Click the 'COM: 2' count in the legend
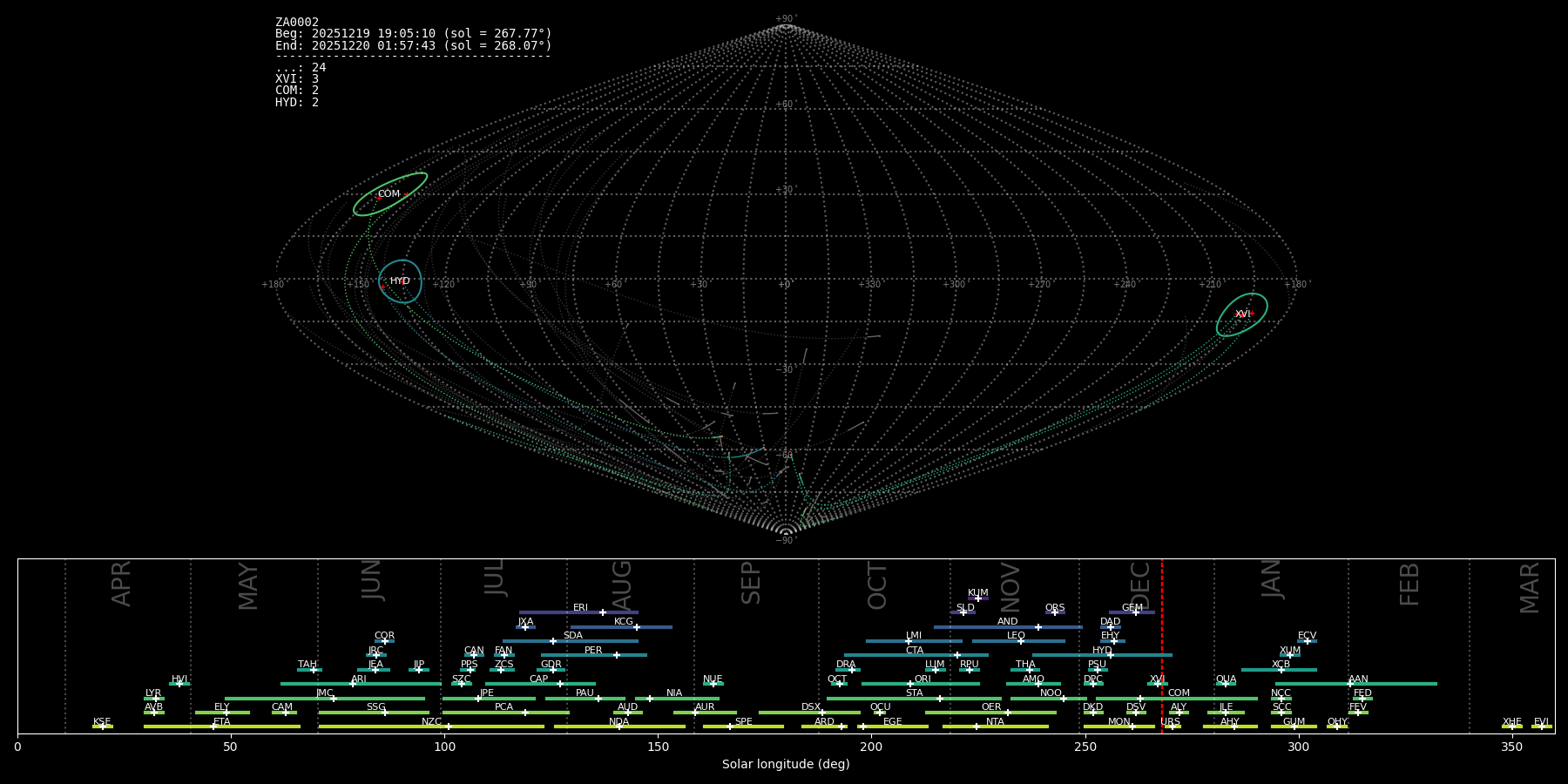The width and height of the screenshot is (1568, 784). click(x=297, y=91)
